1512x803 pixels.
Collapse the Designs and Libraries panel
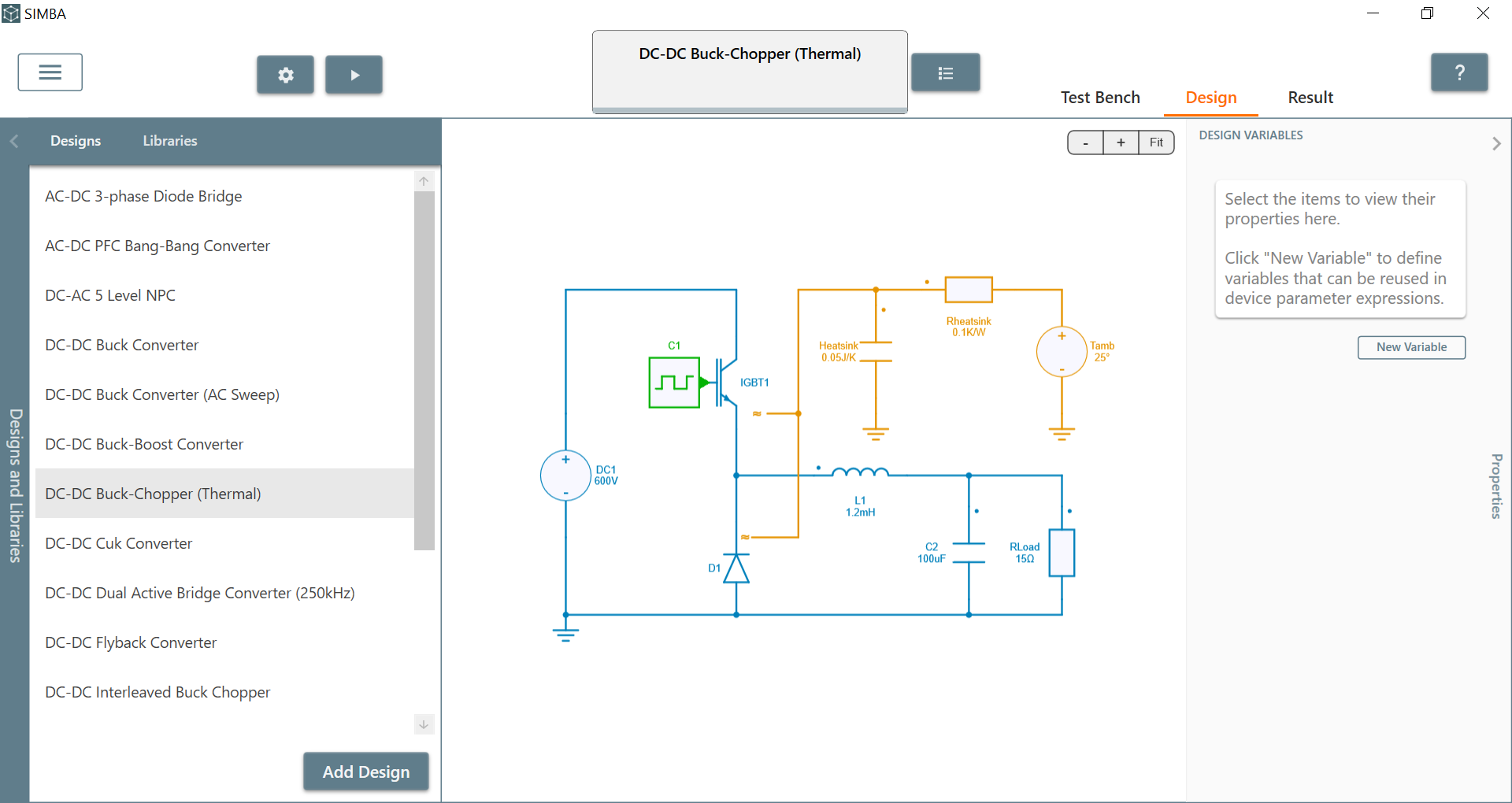14,142
